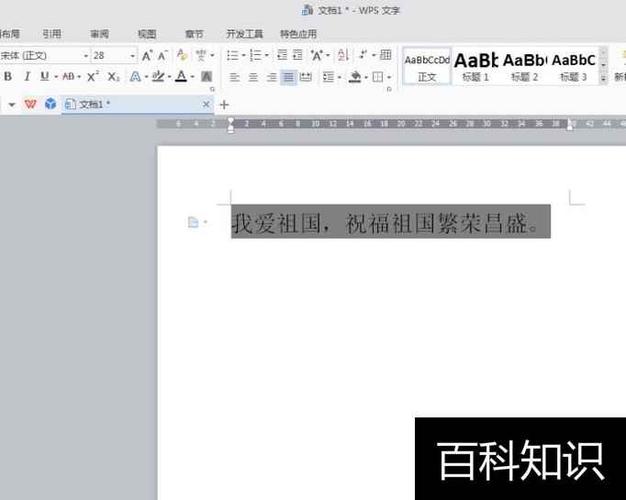Toggle underline formatting (U)

[x=44, y=76]
